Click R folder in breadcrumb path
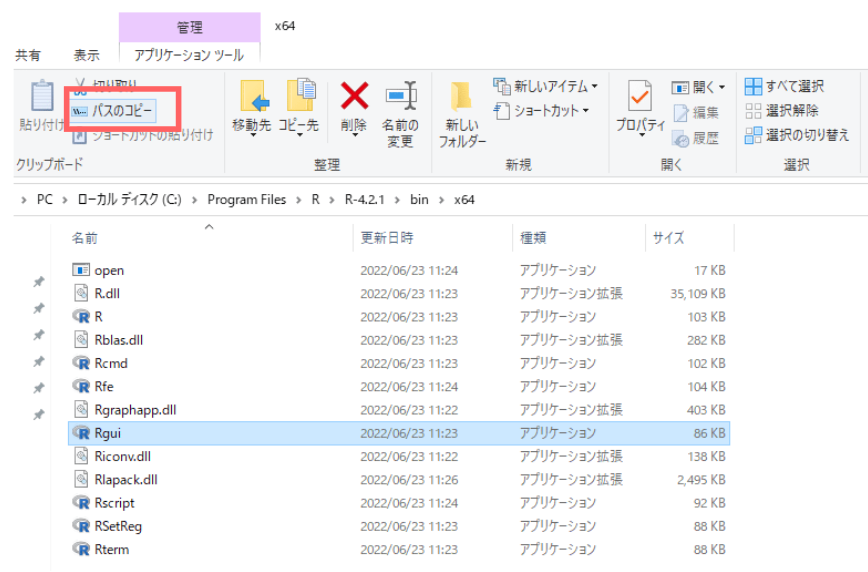The height and width of the screenshot is (572, 868). 316,199
